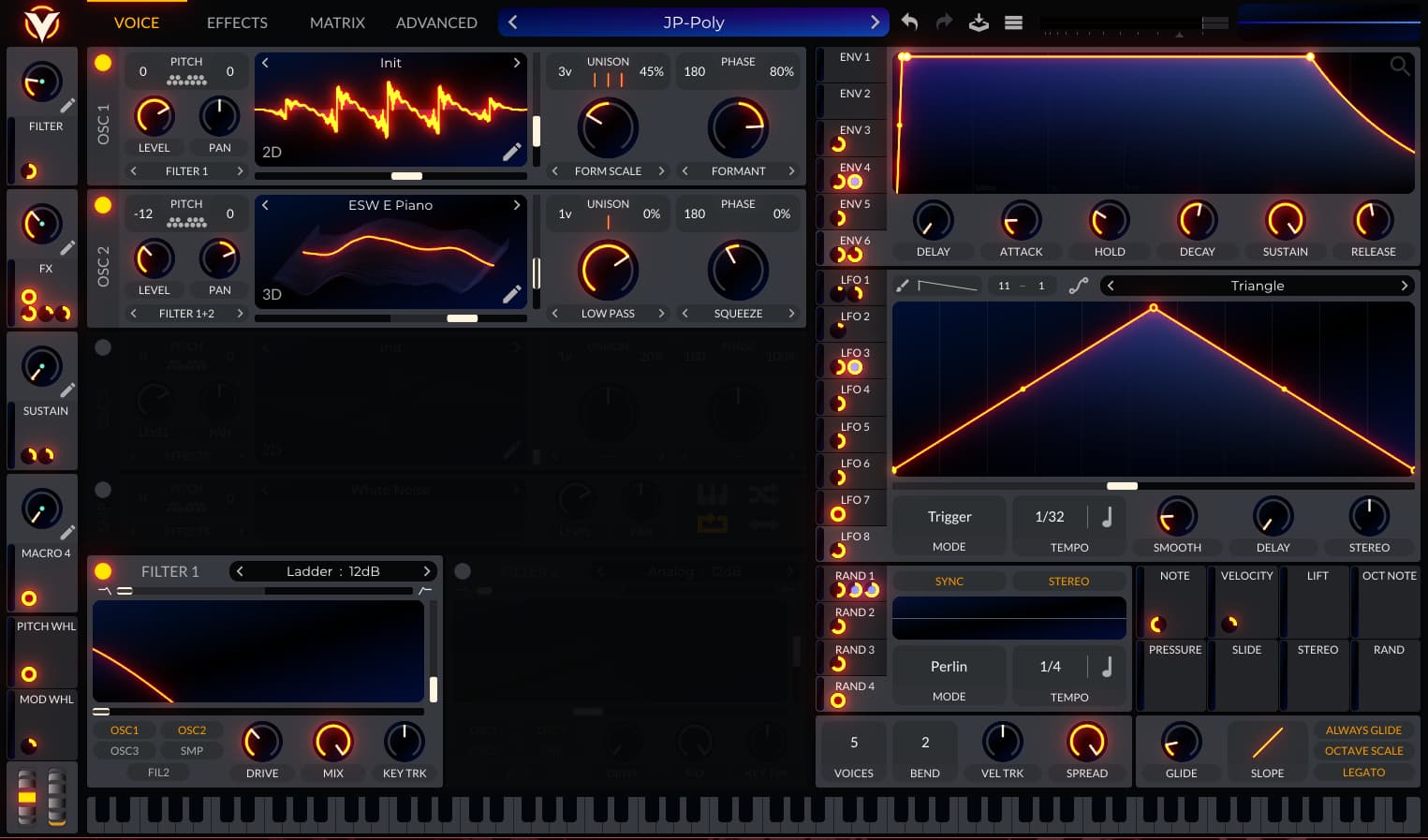Viewport: 1428px width, 840px height.
Task: Click the LFO paint brush icon
Action: click(903, 286)
